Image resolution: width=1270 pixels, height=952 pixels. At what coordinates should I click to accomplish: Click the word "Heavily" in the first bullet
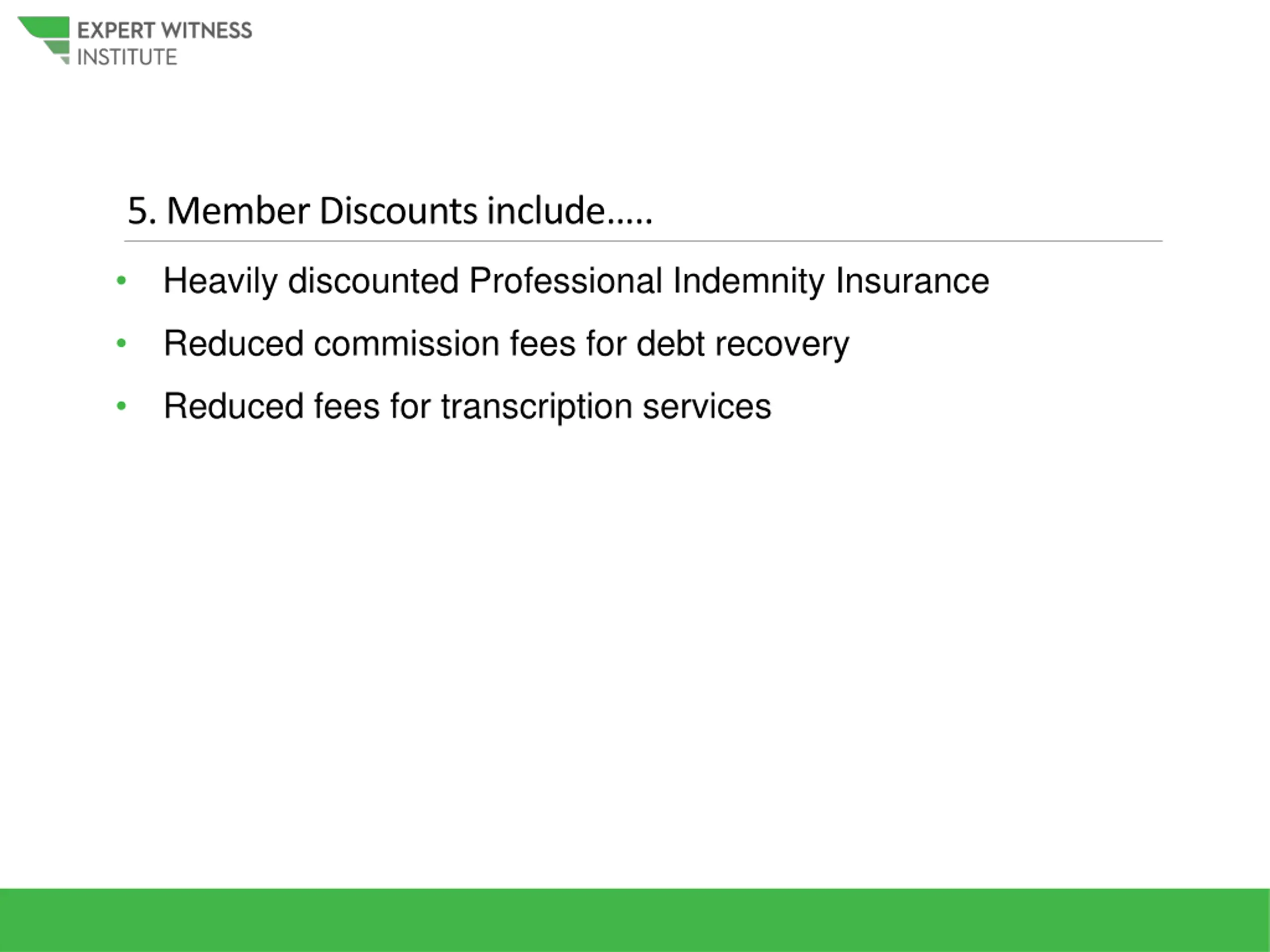tap(220, 281)
